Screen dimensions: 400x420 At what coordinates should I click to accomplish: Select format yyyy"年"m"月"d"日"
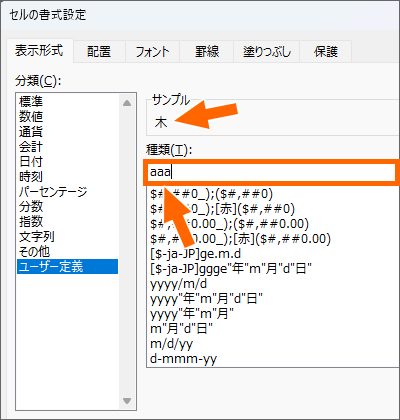pyautogui.click(x=273, y=299)
